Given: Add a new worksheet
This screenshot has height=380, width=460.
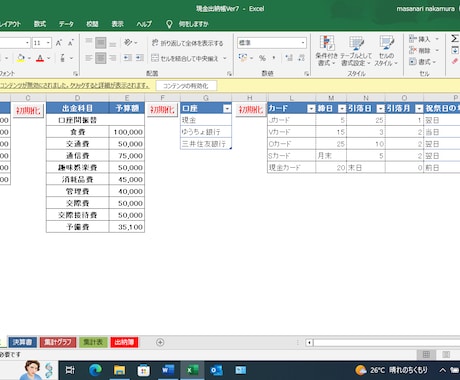Looking at the screenshot, I should click(160, 342).
